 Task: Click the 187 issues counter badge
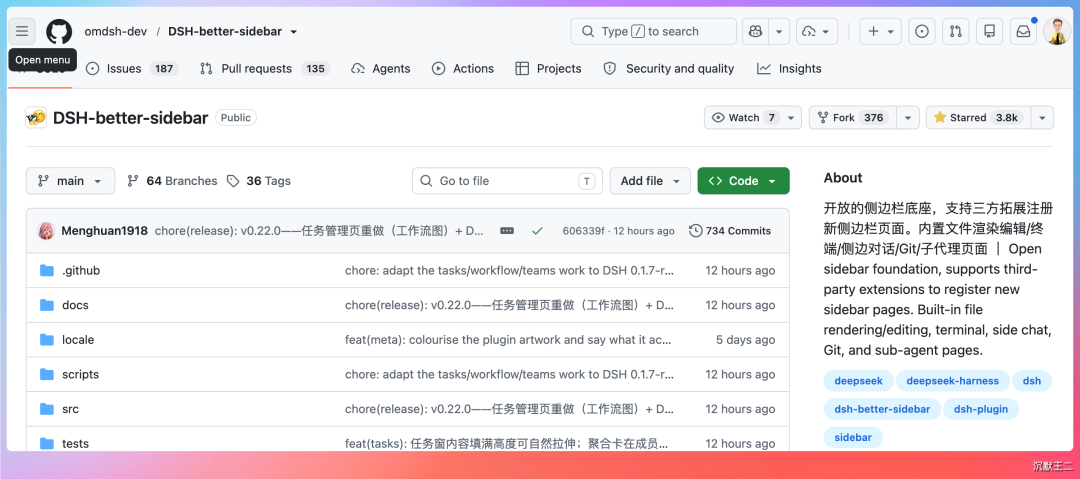164,68
